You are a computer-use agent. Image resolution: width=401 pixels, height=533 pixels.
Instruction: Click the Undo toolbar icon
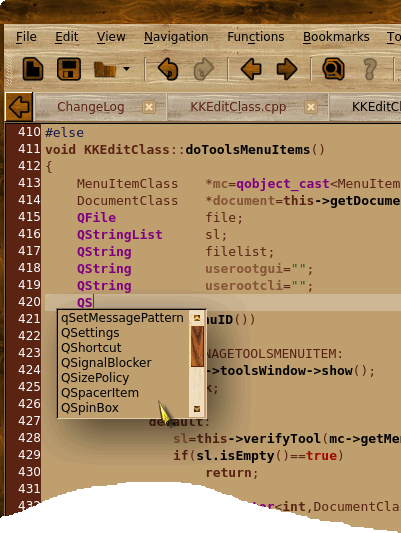[x=168, y=69]
